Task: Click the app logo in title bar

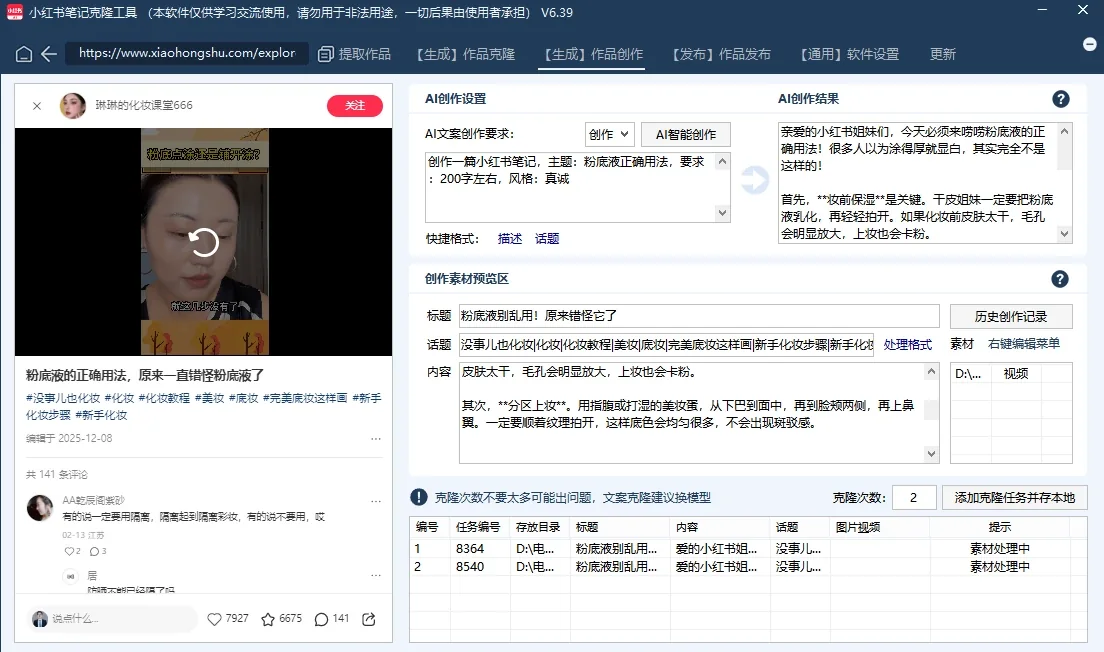Action: tap(14, 13)
